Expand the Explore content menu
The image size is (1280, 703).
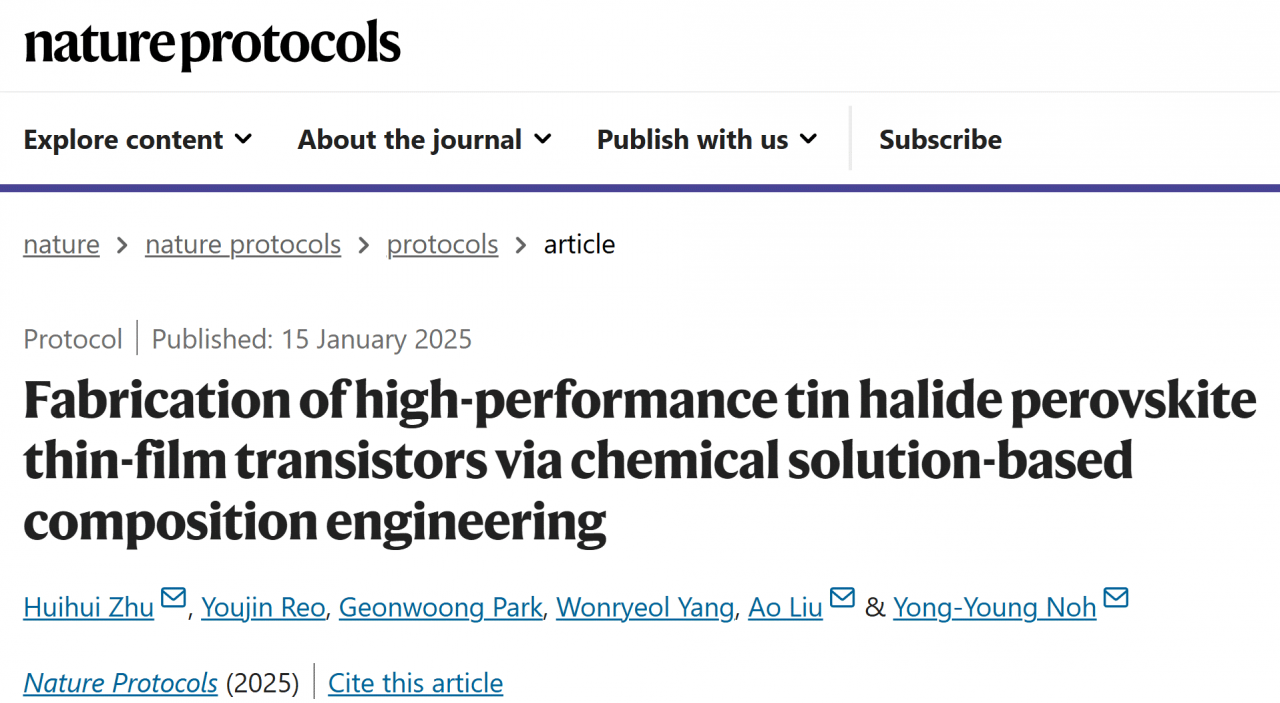coord(138,140)
